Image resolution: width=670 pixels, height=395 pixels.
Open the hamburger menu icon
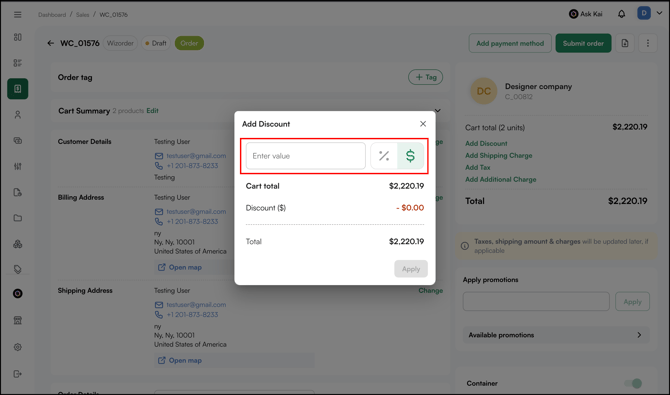pyautogui.click(x=18, y=15)
